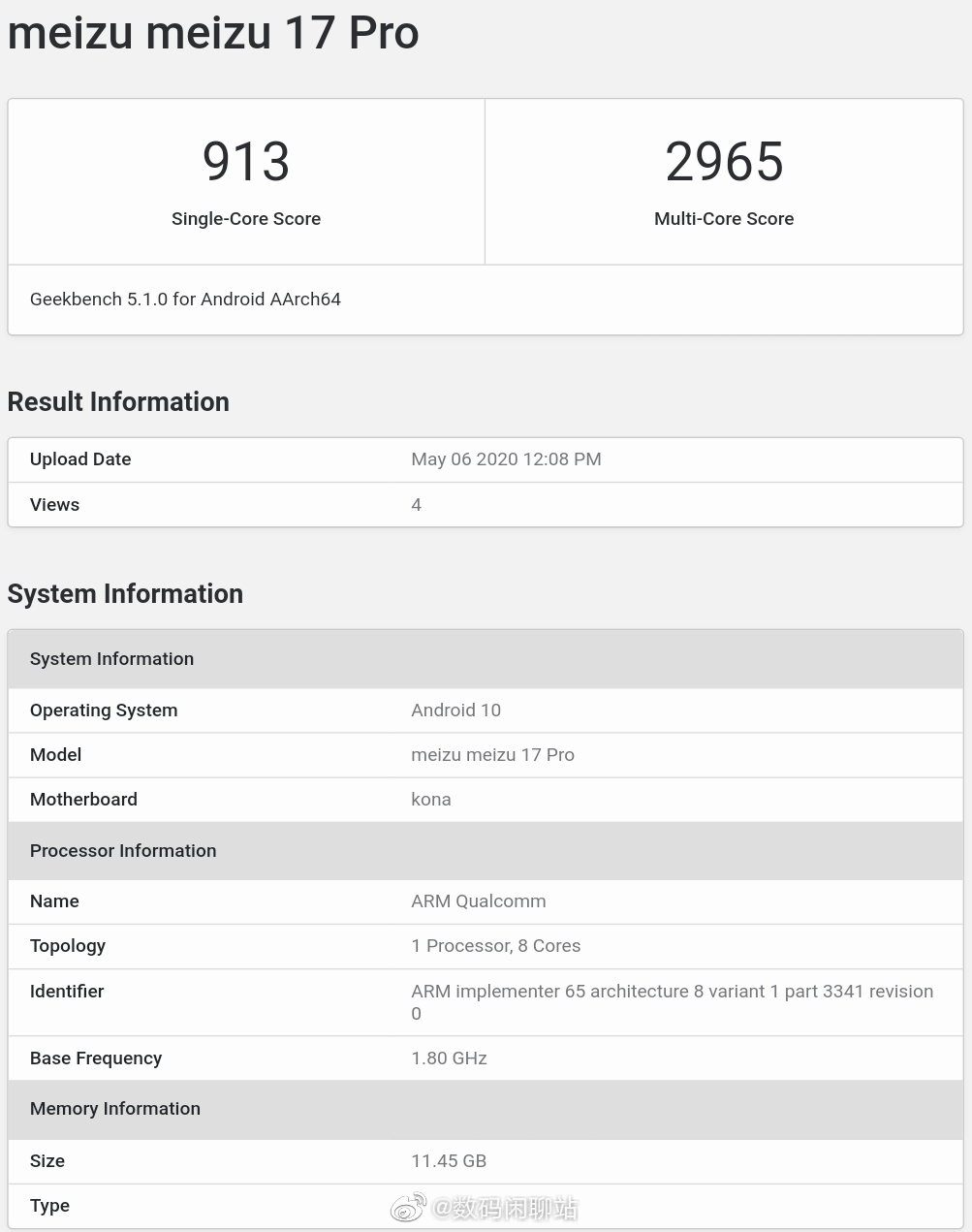Click the memory size value 11.45 GB
This screenshot has width=972, height=1232.
[449, 1161]
